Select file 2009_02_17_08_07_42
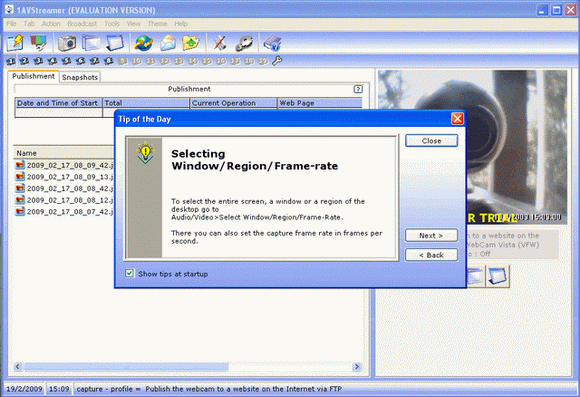This screenshot has width=580, height=397. pyautogui.click(x=64, y=212)
